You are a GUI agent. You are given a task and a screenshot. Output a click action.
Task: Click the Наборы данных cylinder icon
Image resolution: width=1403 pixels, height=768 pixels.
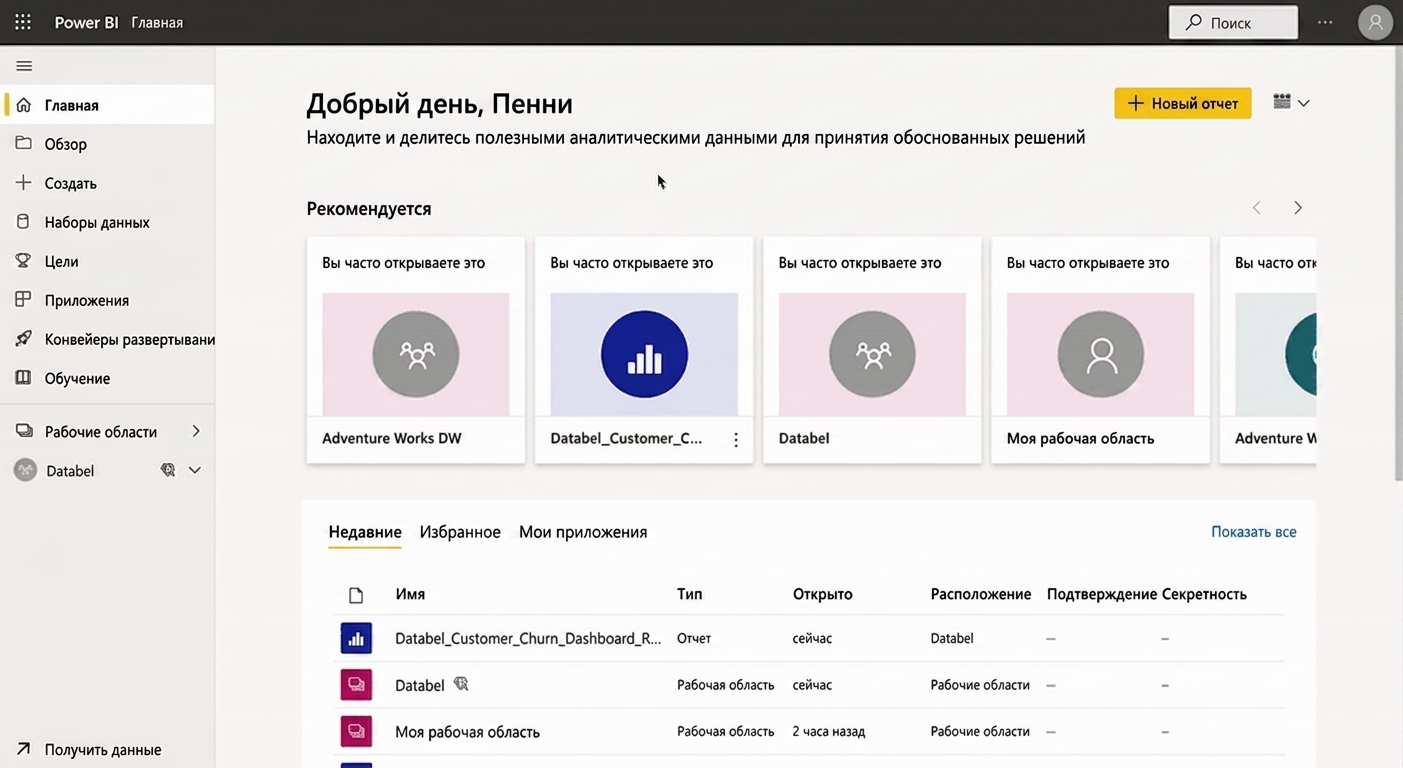point(24,222)
